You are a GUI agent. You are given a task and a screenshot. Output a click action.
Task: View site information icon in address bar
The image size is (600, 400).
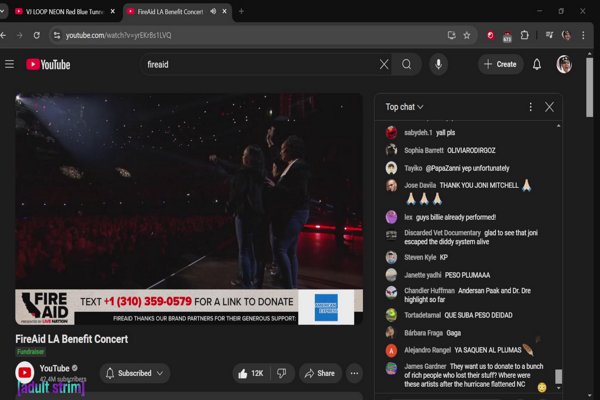click(57, 35)
